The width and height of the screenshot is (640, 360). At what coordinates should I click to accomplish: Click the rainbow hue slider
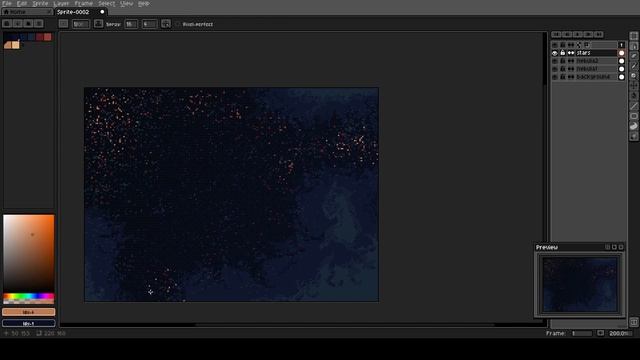click(x=29, y=296)
